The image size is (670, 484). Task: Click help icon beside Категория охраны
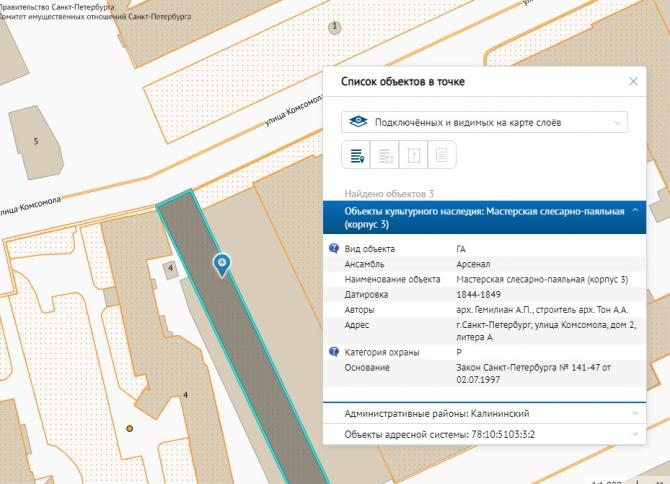coord(334,352)
